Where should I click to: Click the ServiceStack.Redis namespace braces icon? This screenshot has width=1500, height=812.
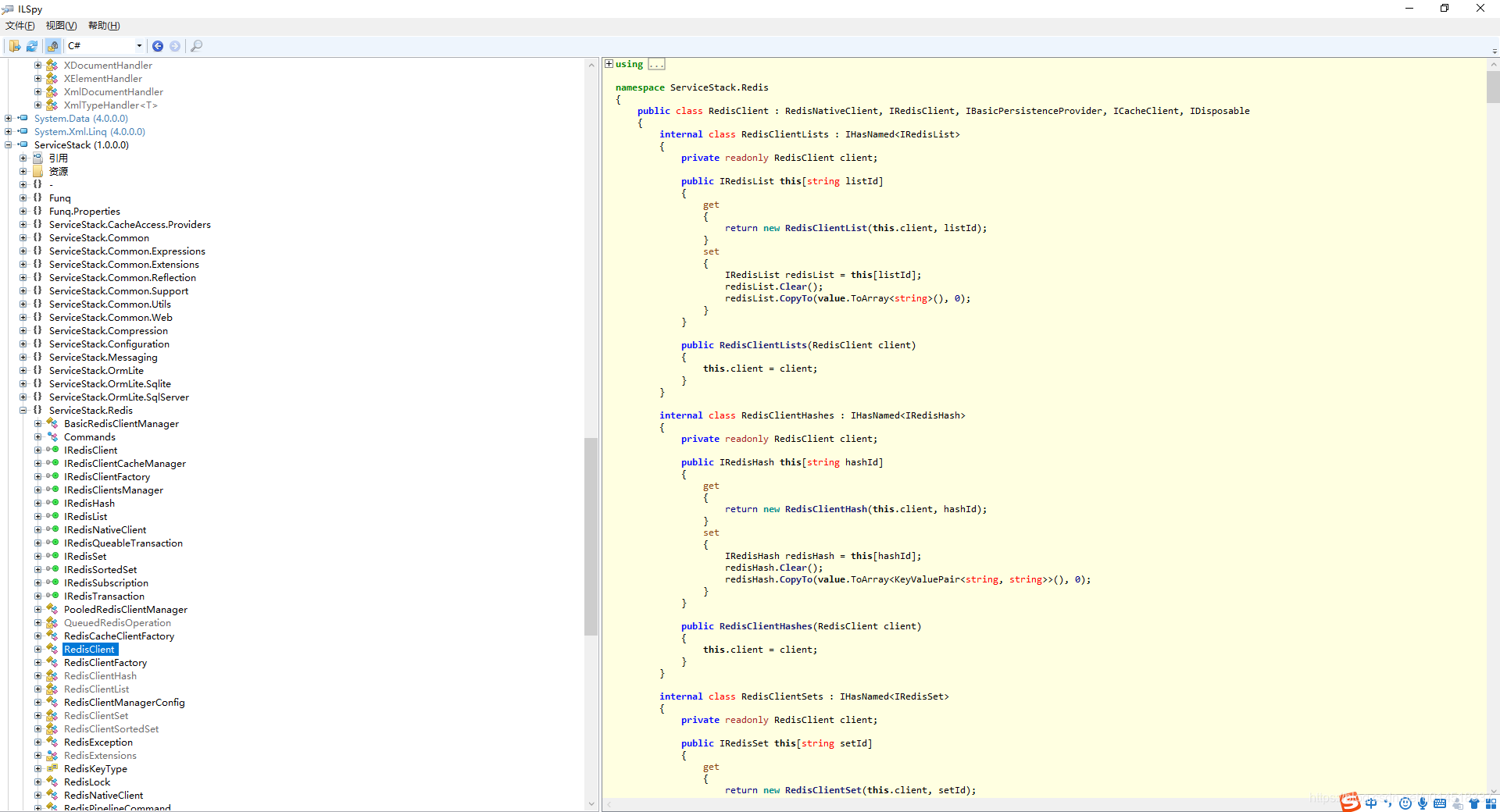(37, 411)
